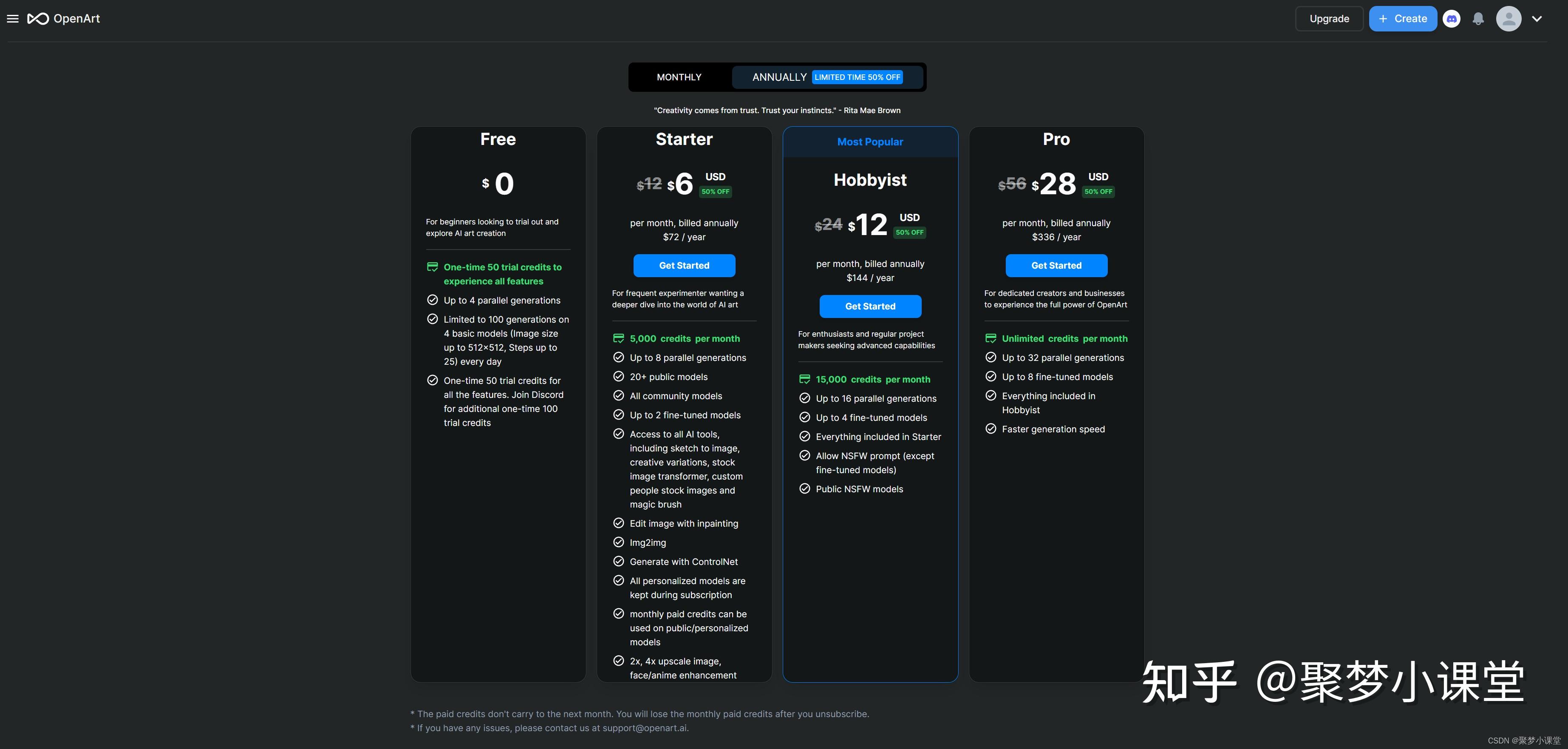Click the credits icon beside 5,000 credits
This screenshot has height=749, width=1568.
(618, 338)
